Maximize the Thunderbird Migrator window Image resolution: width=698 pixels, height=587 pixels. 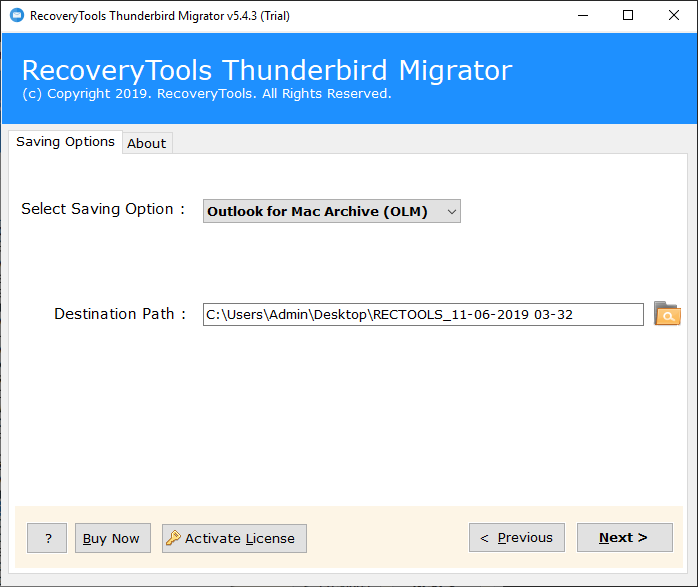628,16
